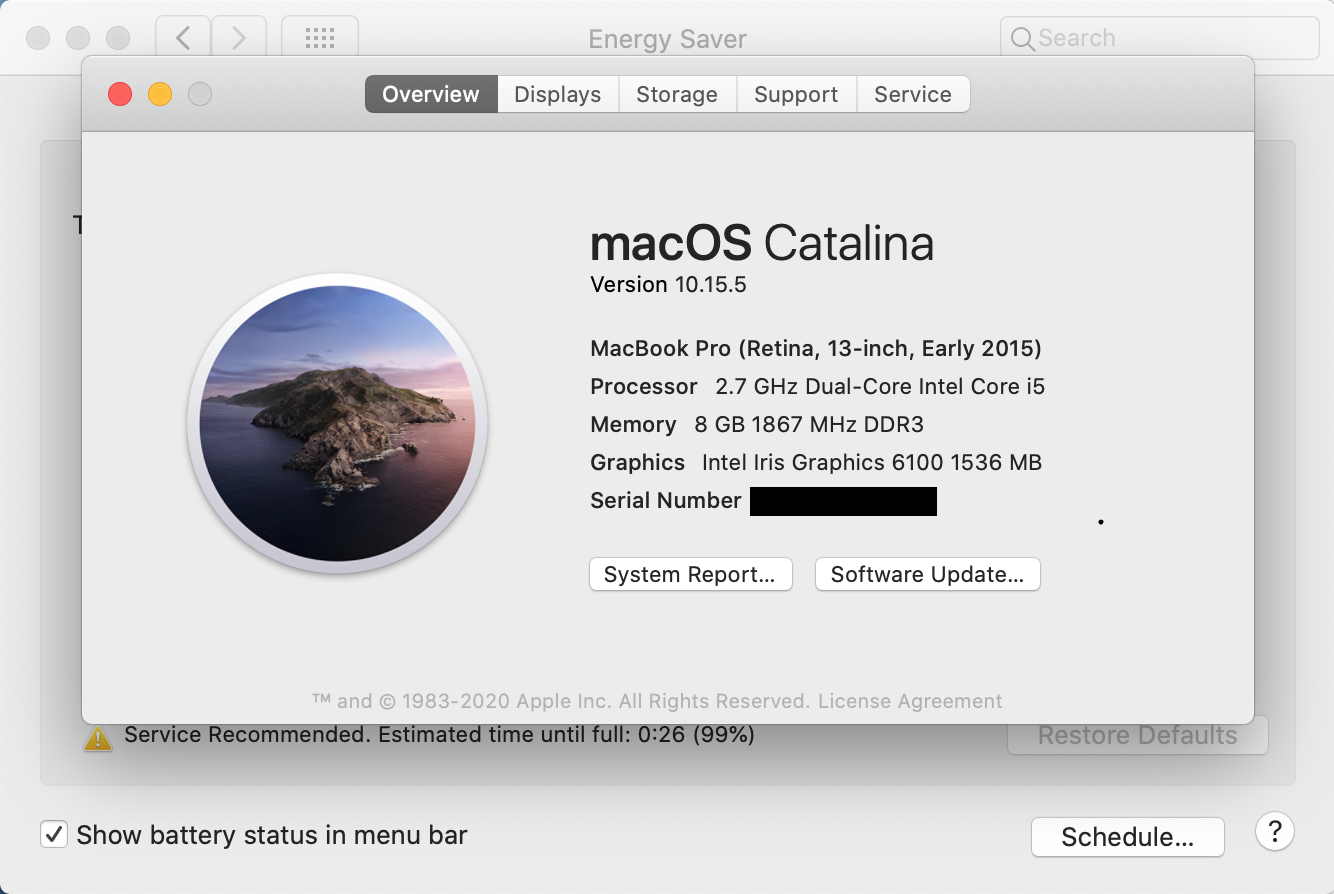Click the macOS Catalina title
The image size is (1334, 894).
(762, 243)
